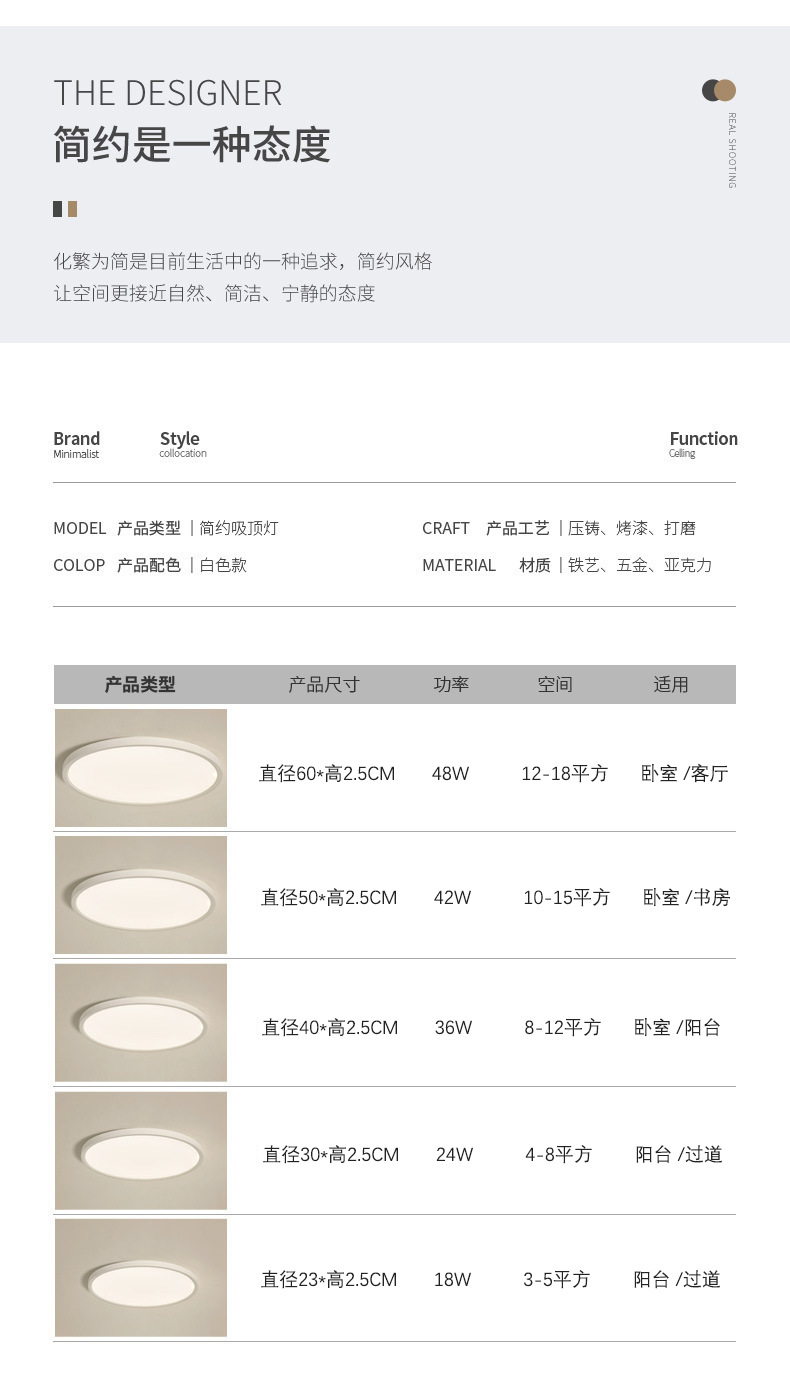The image size is (790, 1379).
Task: Click the Function label
Action: click(703, 439)
